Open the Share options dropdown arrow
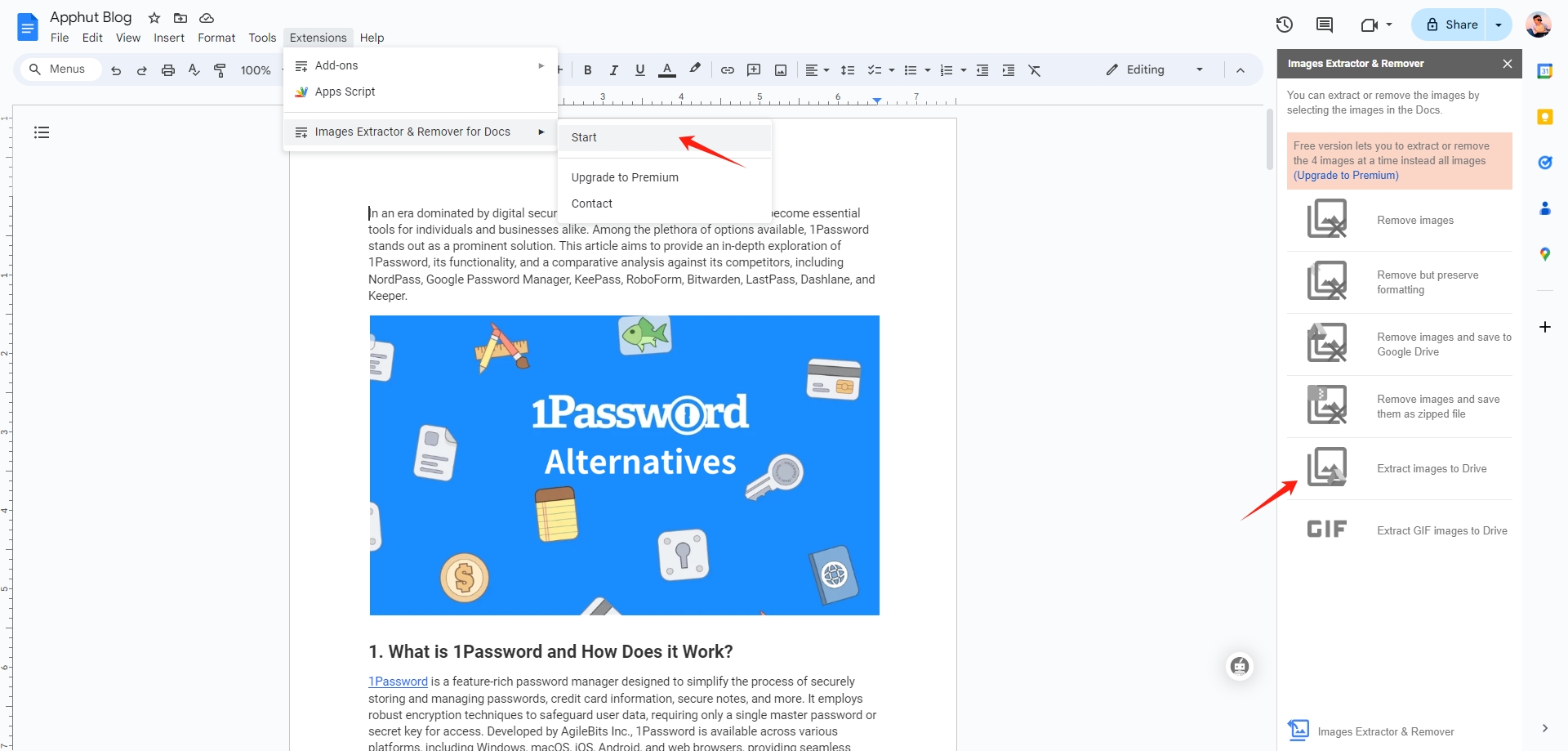This screenshot has height=751, width=1568. click(x=1499, y=25)
